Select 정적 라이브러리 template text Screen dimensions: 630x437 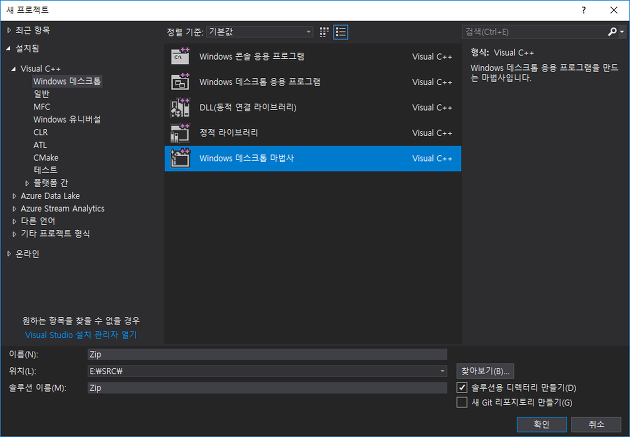pos(229,133)
